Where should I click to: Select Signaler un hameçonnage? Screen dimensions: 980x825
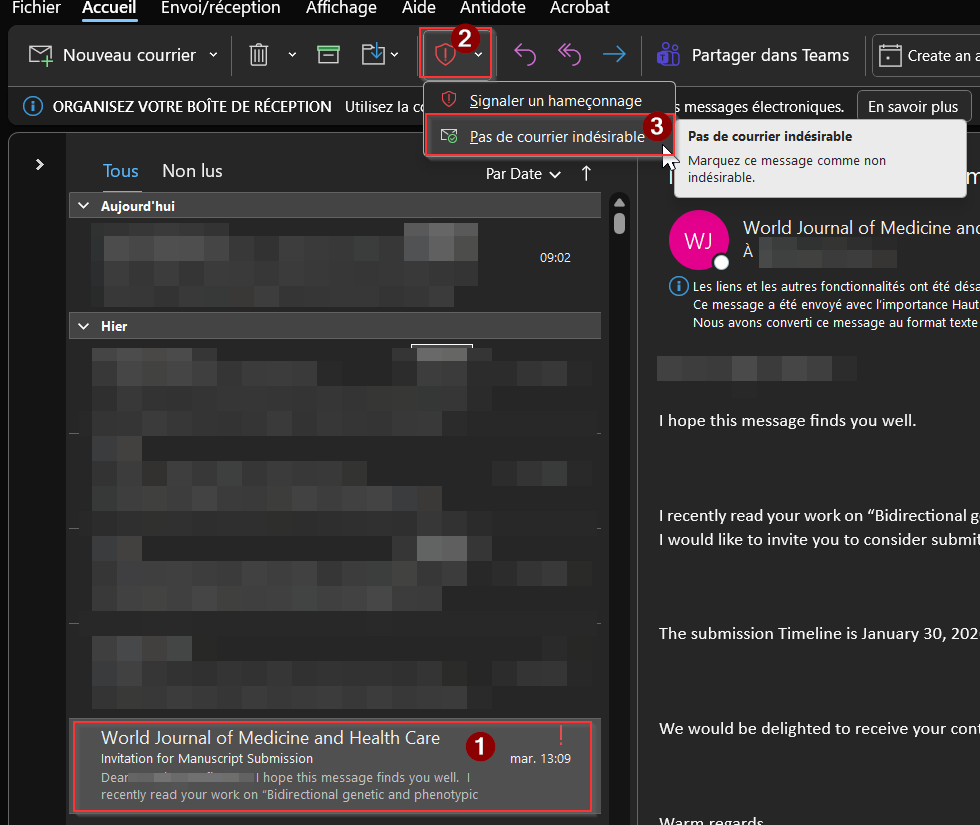click(555, 101)
